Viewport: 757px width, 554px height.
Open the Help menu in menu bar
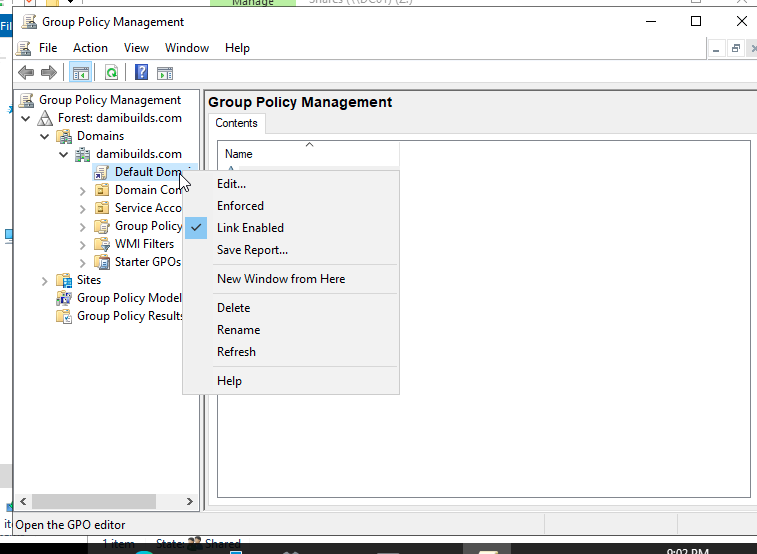237,48
